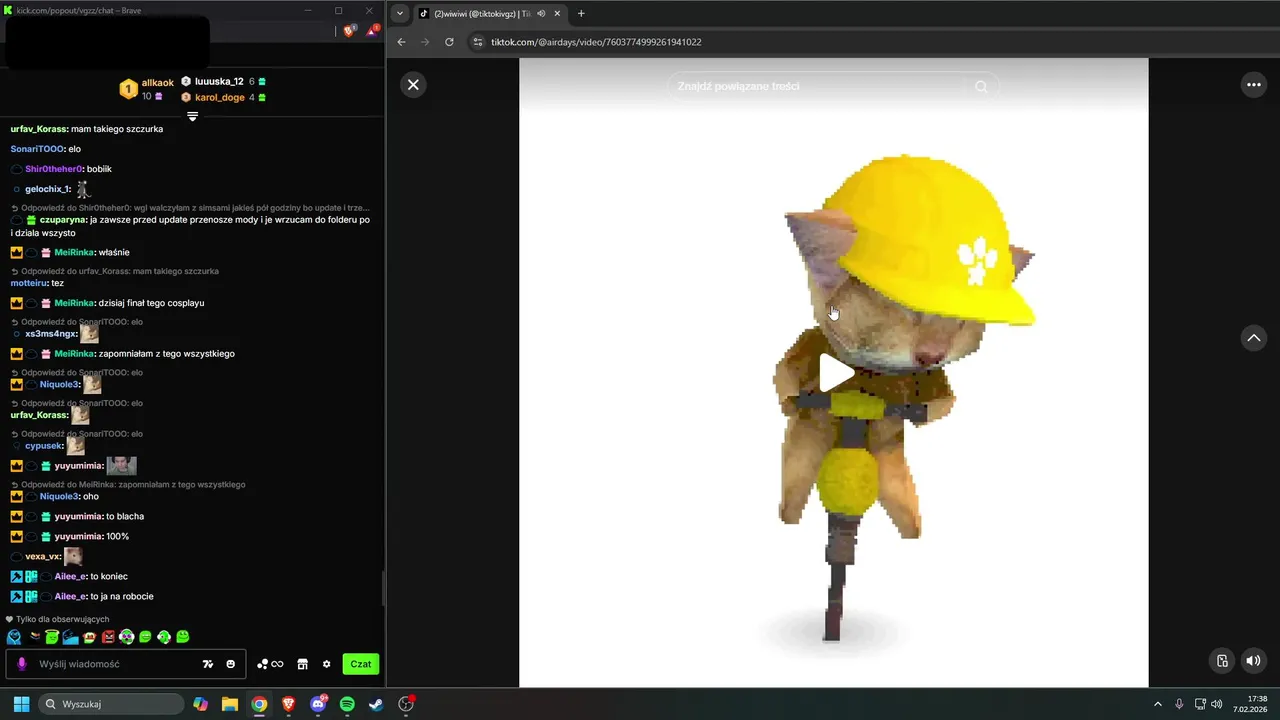Play the TikTok video
Viewport: 1280px width, 720px height.
click(836, 373)
